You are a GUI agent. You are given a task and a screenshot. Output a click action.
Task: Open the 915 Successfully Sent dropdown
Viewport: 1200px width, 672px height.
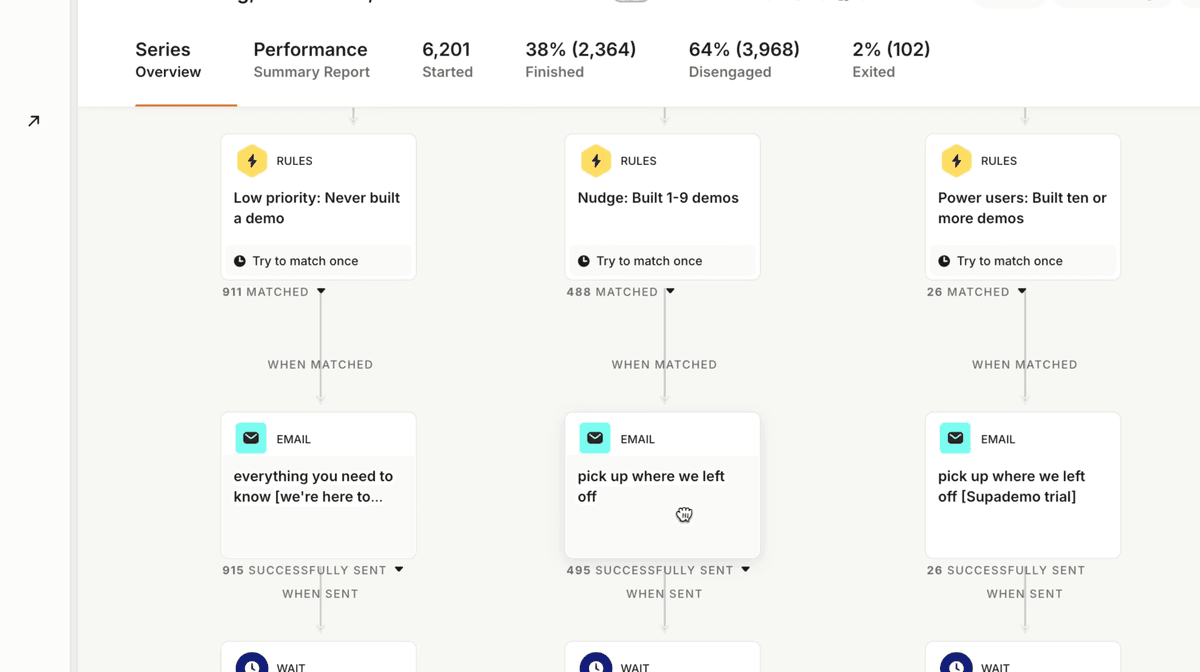pyautogui.click(x=399, y=569)
